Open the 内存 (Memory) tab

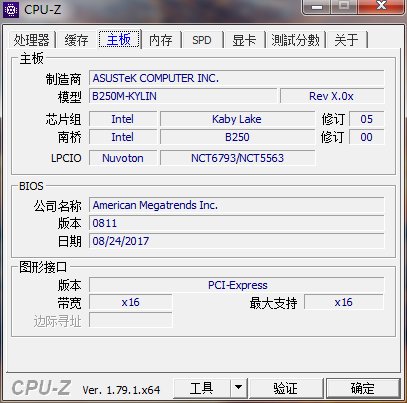point(161,40)
